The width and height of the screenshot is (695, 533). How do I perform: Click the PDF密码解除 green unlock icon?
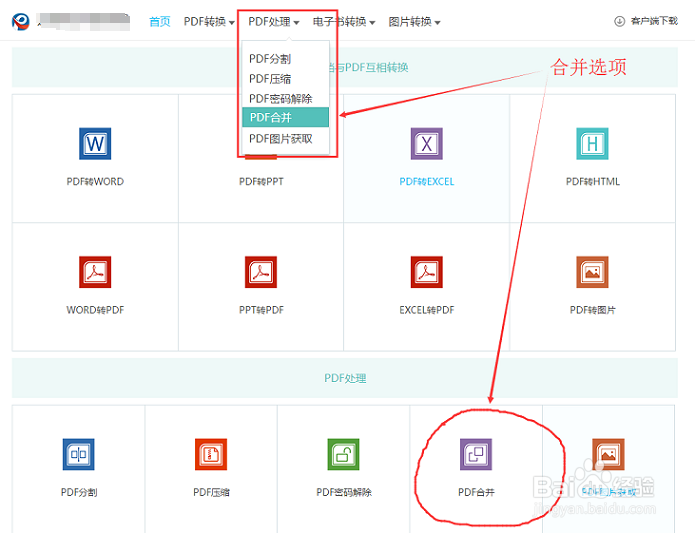point(344,454)
